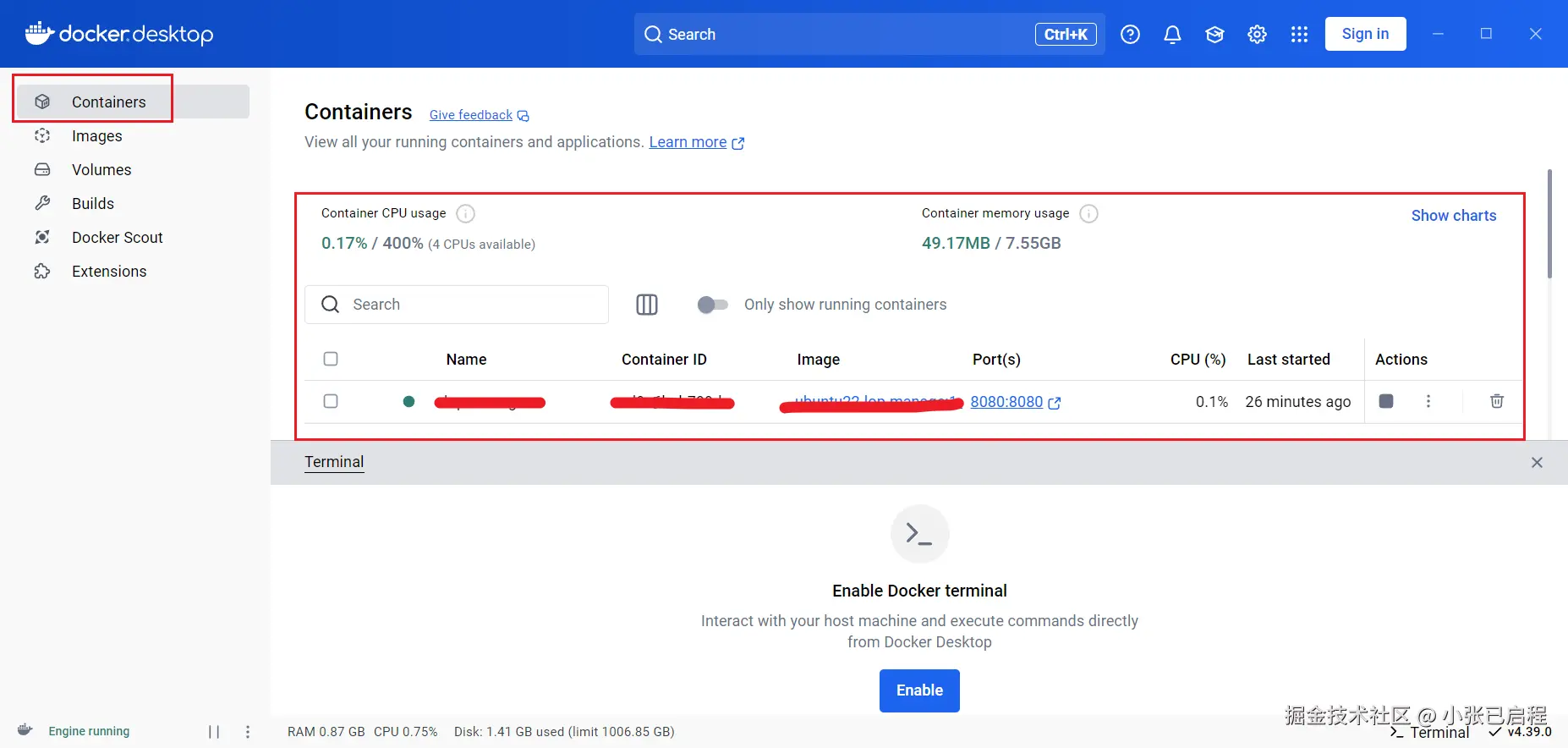Go to Containers in sidebar
The image size is (1568, 748).
click(x=133, y=102)
